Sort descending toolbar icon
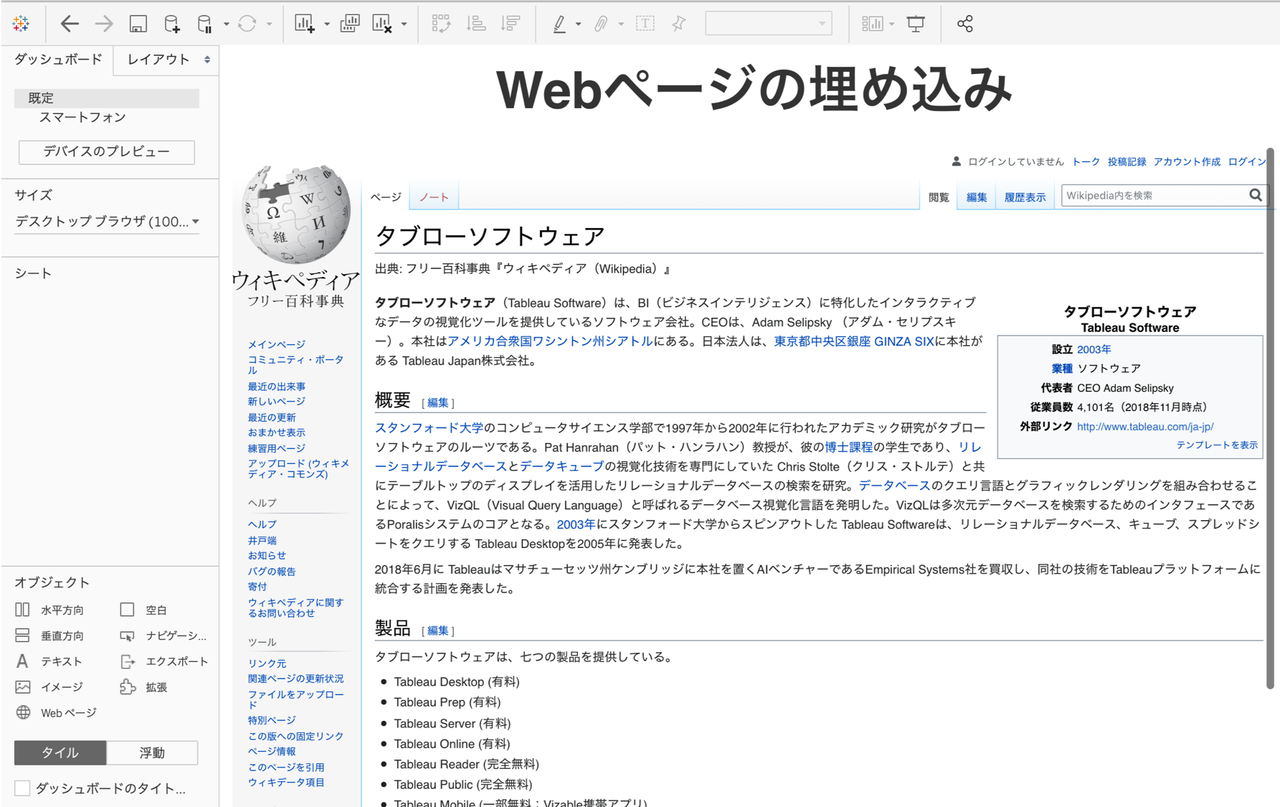 point(510,24)
